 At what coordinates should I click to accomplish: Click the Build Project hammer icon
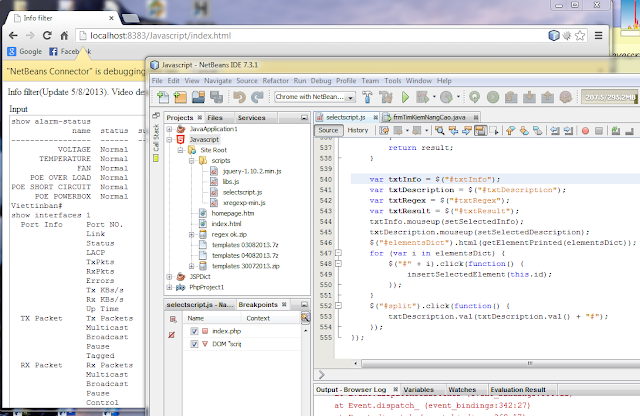(x=367, y=97)
